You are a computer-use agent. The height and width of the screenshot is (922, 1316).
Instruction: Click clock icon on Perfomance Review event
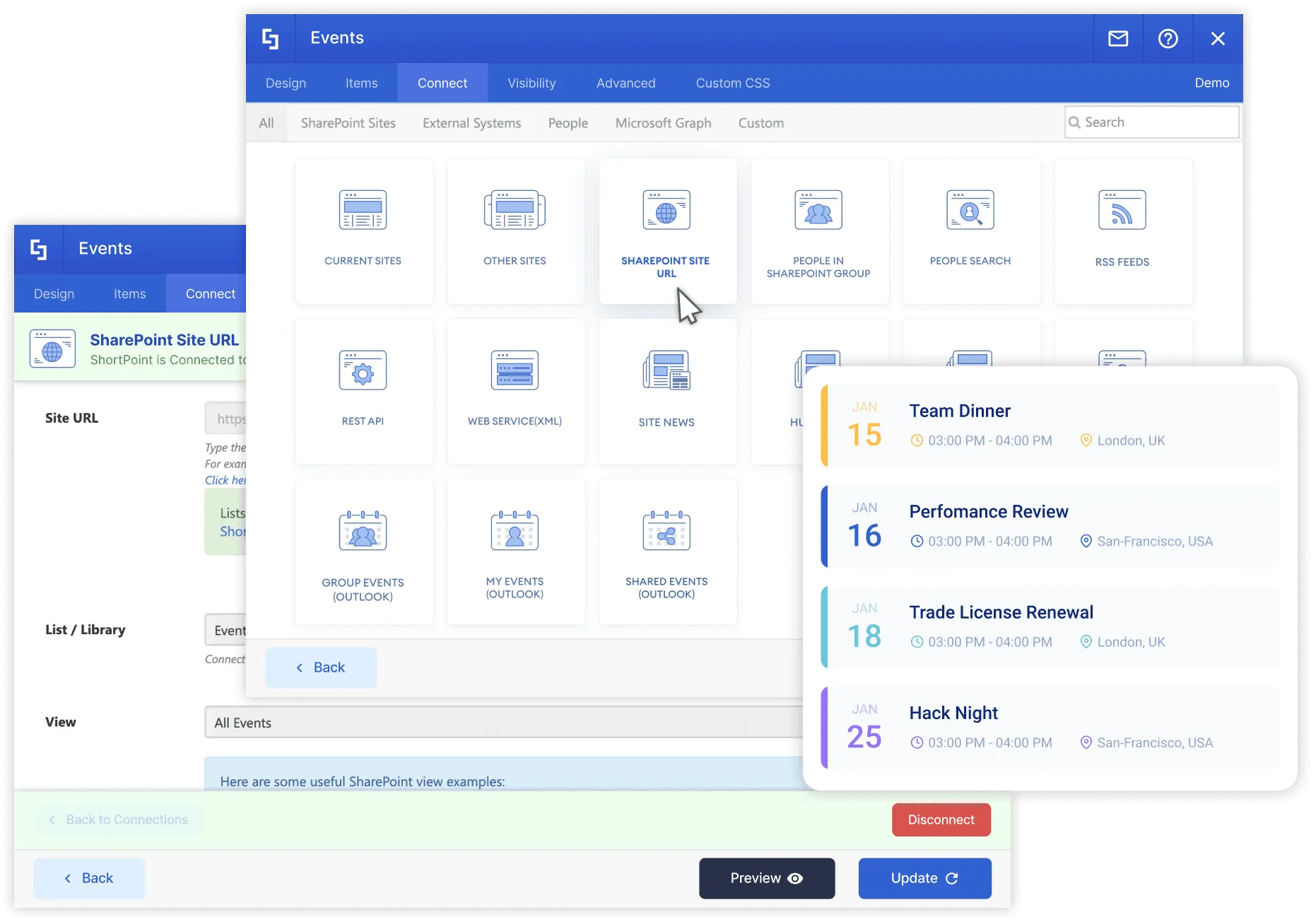tap(917, 542)
